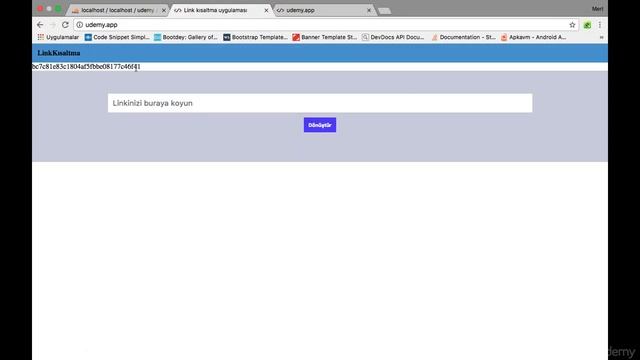
Task: Open a new browser tab
Action: click(384, 11)
